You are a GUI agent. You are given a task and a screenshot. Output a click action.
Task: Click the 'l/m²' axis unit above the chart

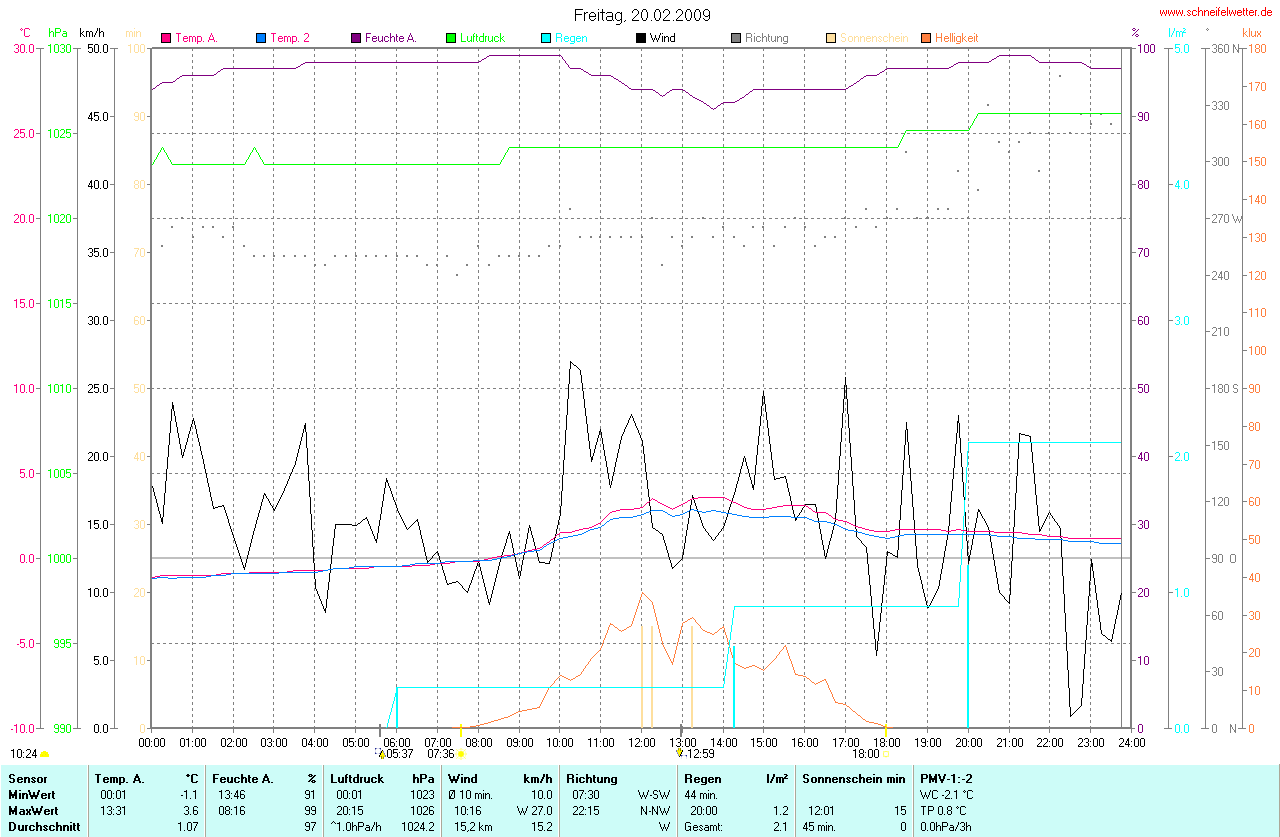pos(1178,33)
